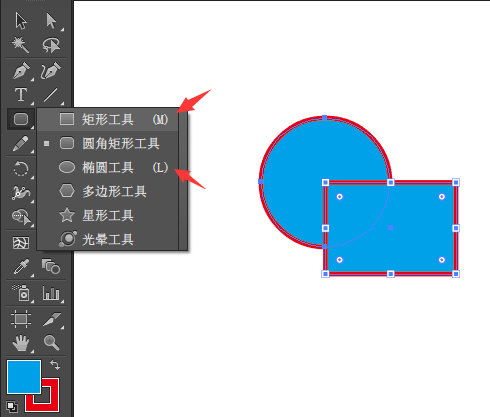Select the Pencil tool
The width and height of the screenshot is (490, 417).
pos(21,143)
